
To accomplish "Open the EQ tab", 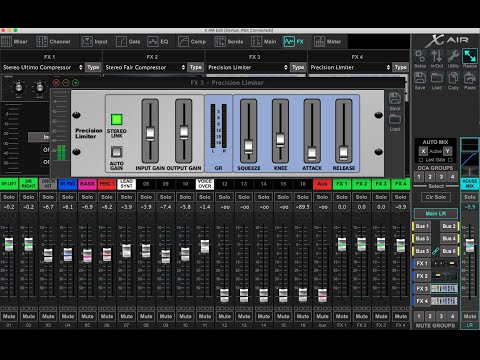I will (158, 42).
